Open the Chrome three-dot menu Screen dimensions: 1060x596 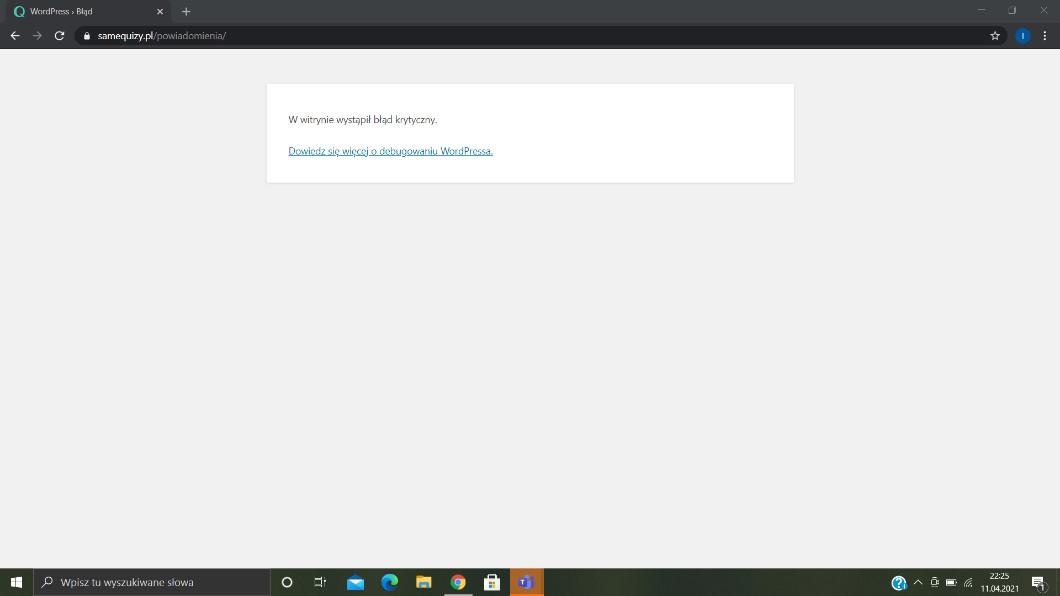point(1045,35)
